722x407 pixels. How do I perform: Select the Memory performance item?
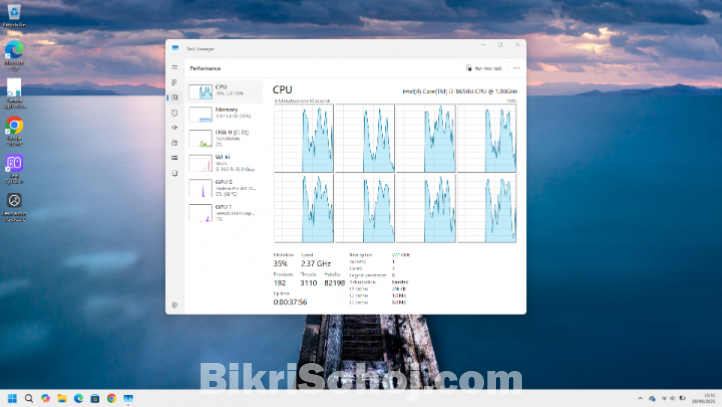point(225,113)
